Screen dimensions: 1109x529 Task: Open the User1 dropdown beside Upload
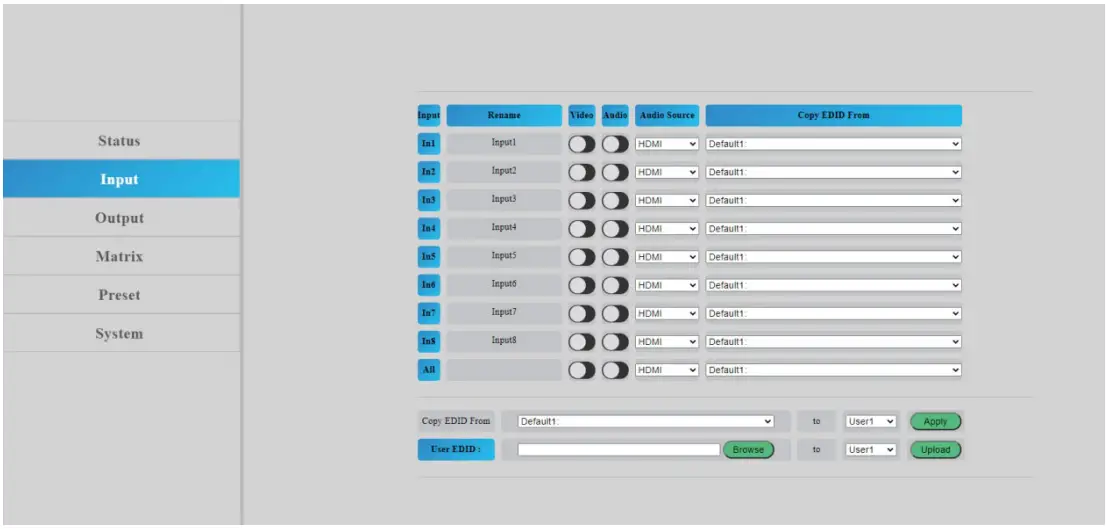(x=871, y=450)
